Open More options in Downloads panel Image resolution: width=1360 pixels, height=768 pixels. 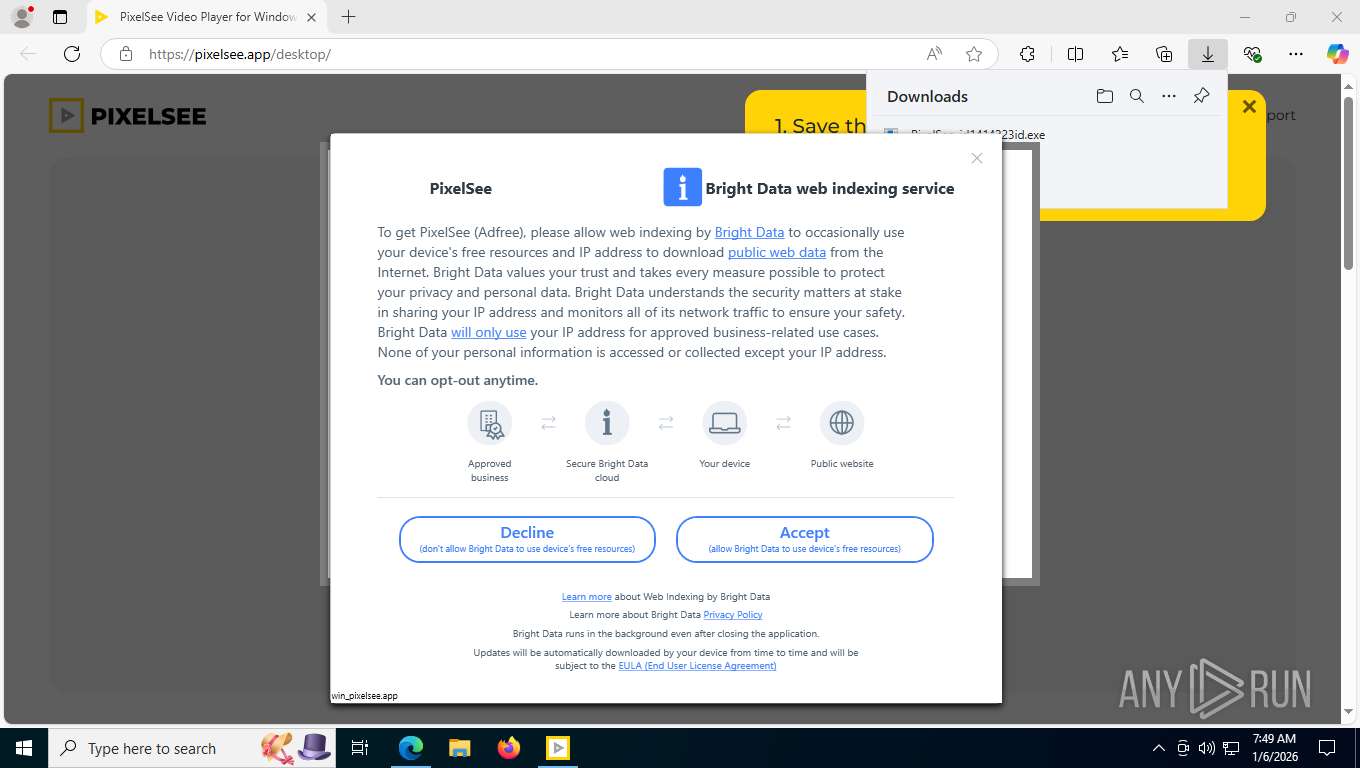click(1168, 96)
